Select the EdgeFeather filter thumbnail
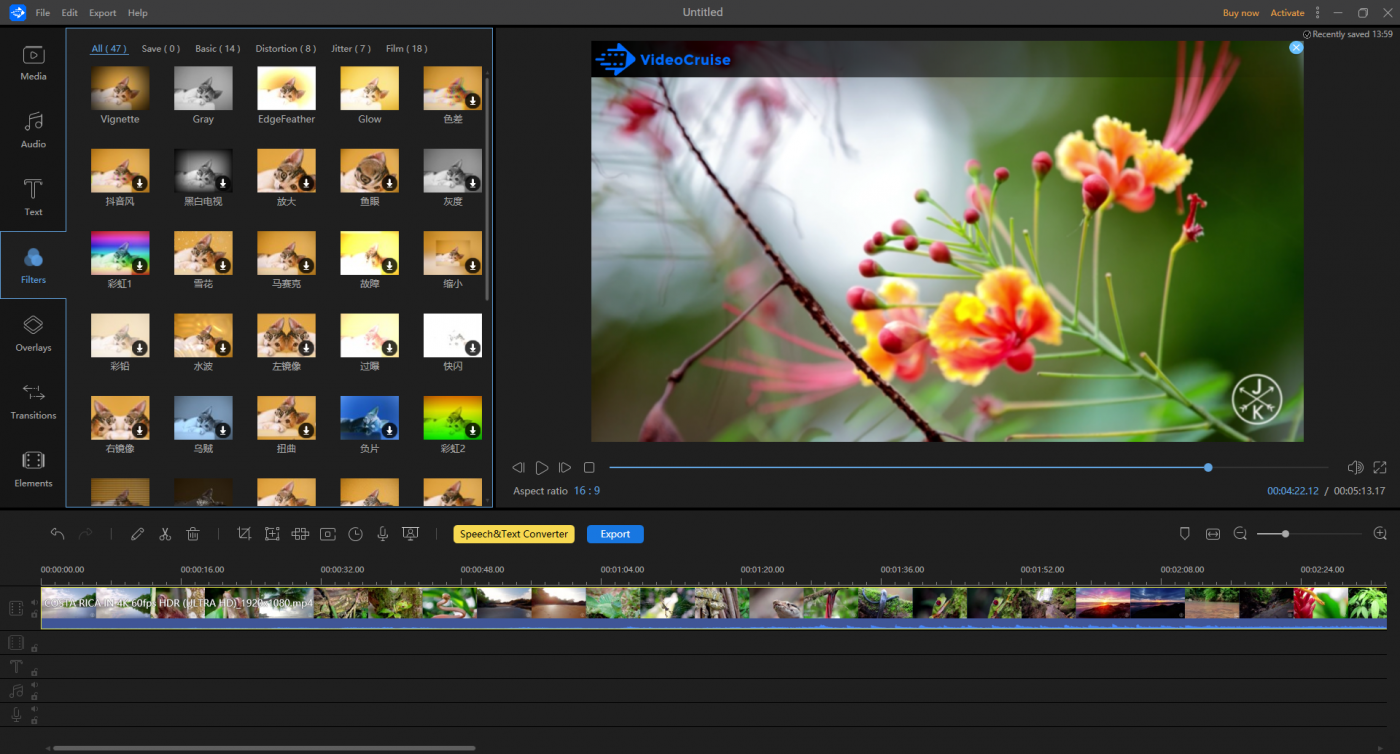 pos(286,88)
